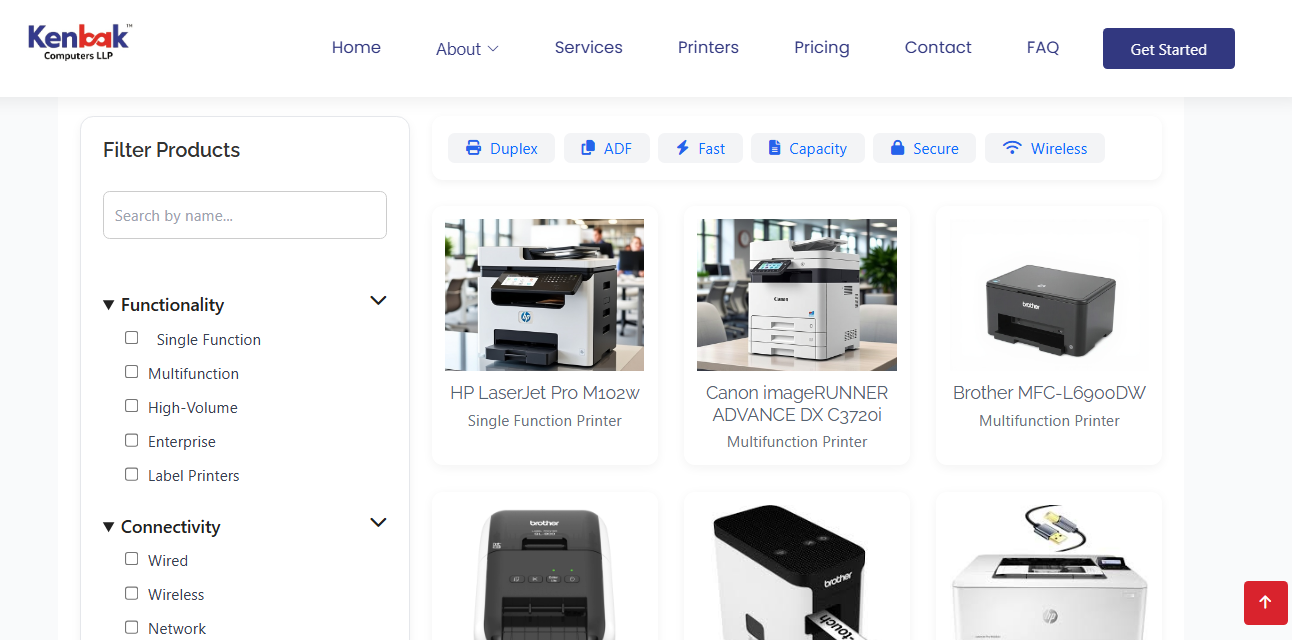Viewport: 1292px width, 640px height.
Task: Open the Brother label printer image in second row
Action: pyautogui.click(x=545, y=572)
